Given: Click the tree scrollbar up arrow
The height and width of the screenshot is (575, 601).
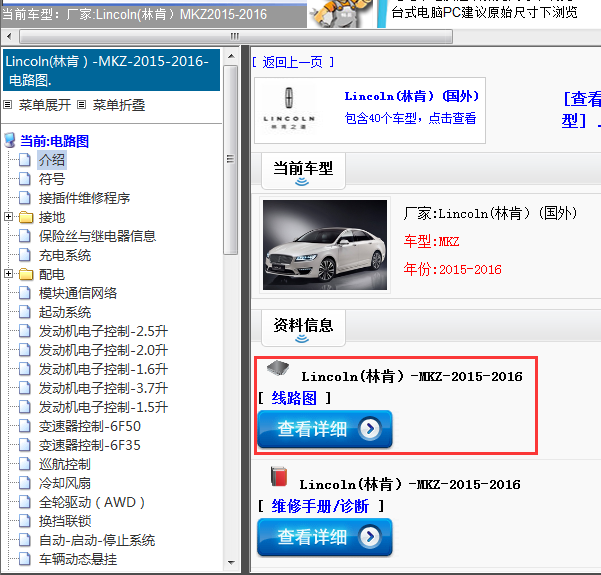Looking at the screenshot, I should tap(231, 56).
